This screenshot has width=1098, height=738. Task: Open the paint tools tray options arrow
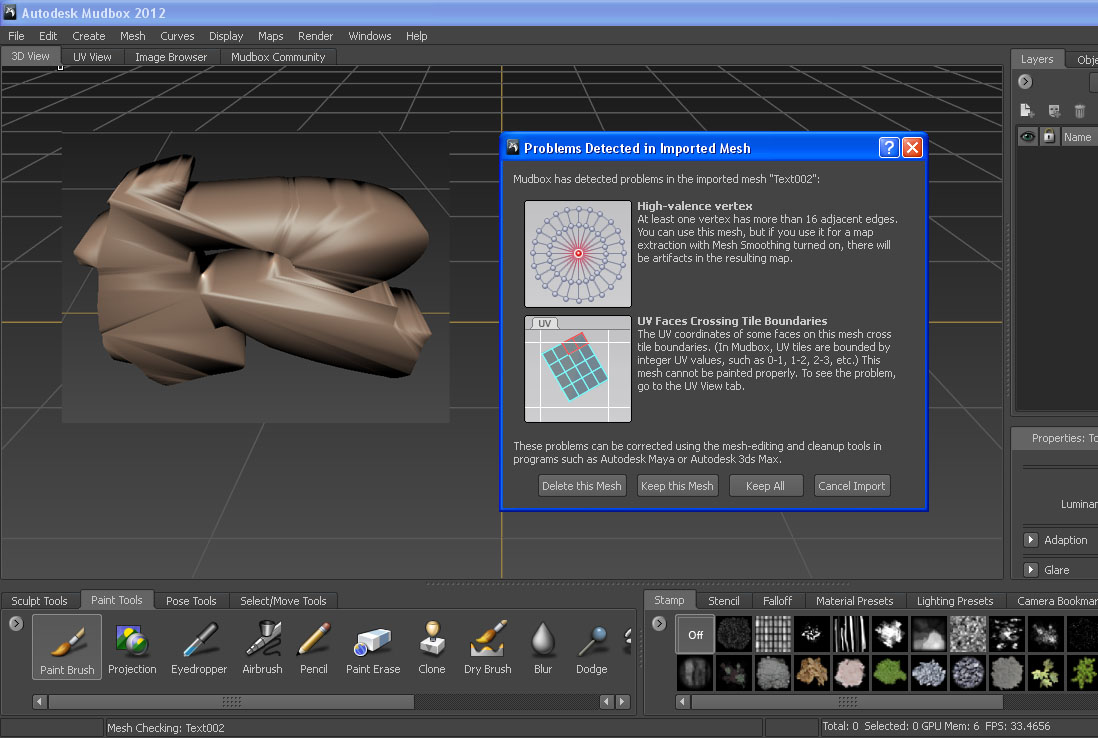[16, 623]
